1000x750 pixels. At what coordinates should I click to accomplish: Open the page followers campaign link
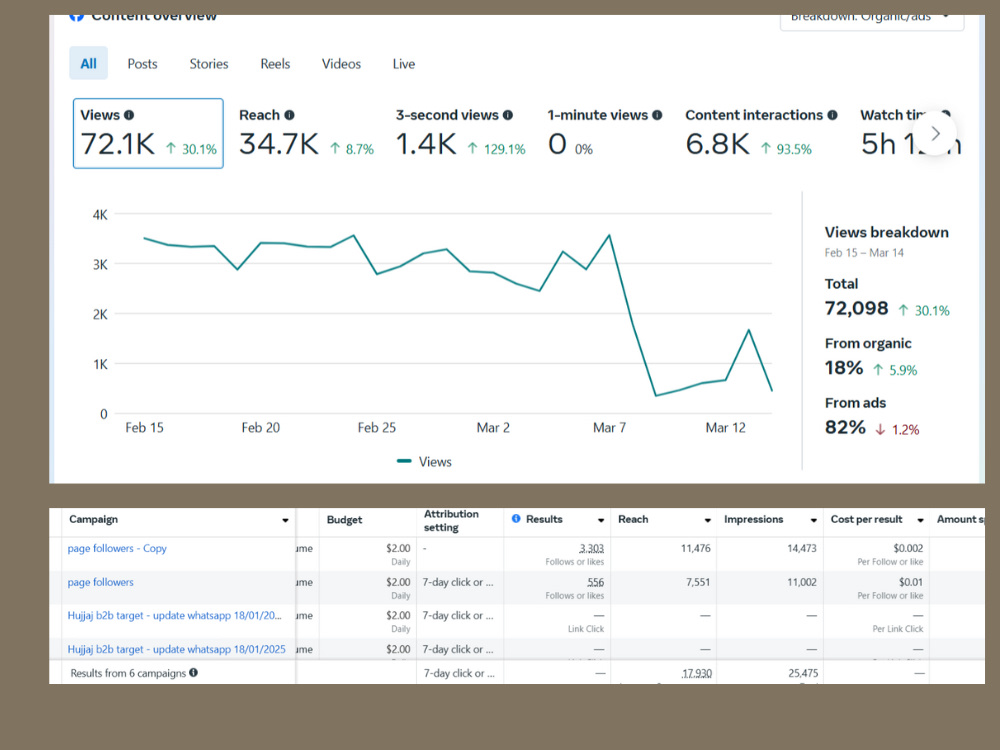(101, 582)
